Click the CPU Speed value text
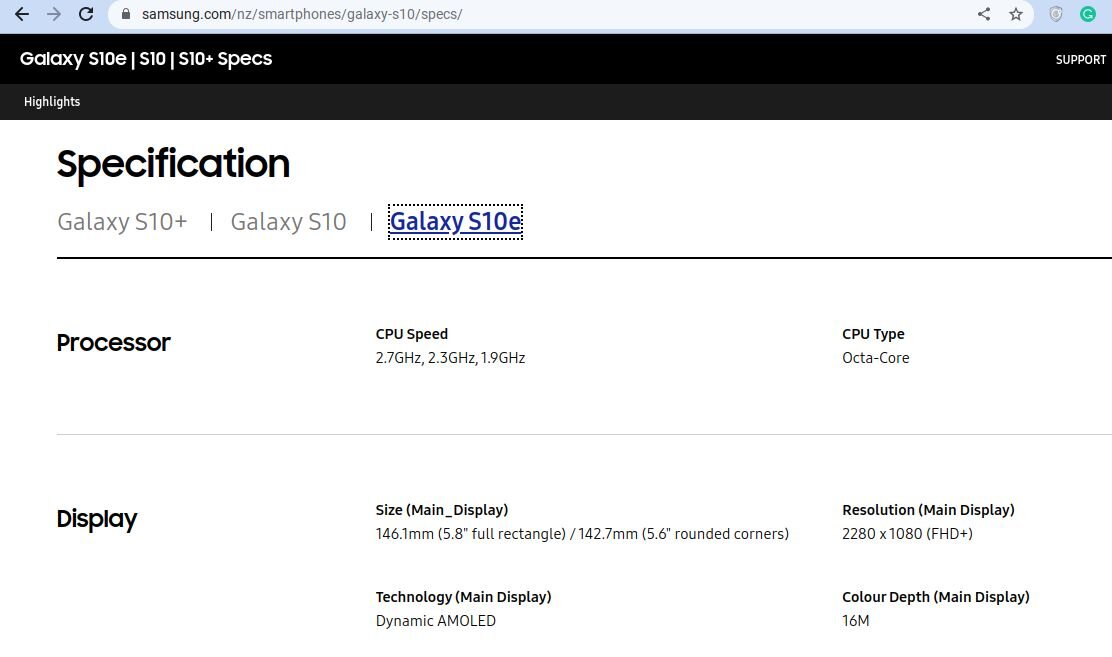 450,358
